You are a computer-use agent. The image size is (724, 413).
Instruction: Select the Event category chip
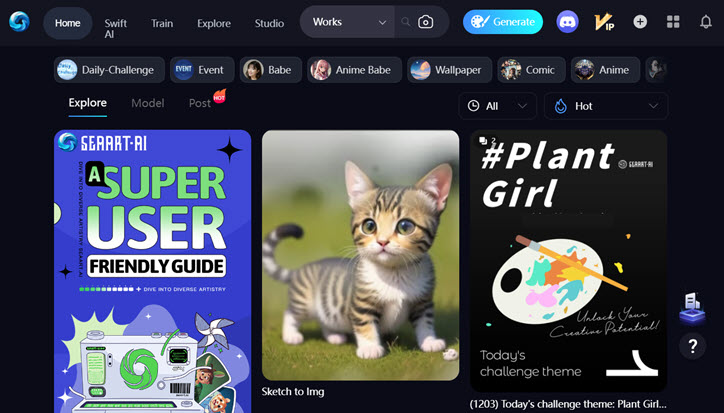[202, 70]
